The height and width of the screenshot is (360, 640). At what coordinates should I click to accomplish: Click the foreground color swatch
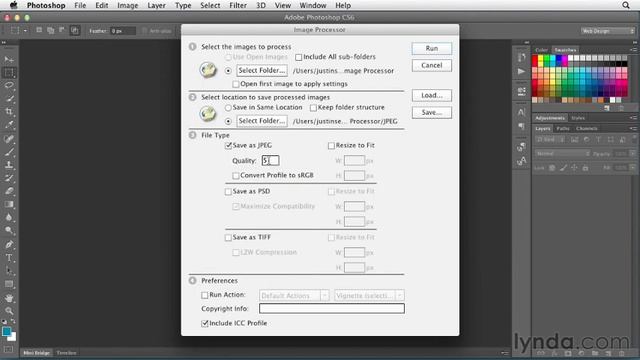(7, 331)
